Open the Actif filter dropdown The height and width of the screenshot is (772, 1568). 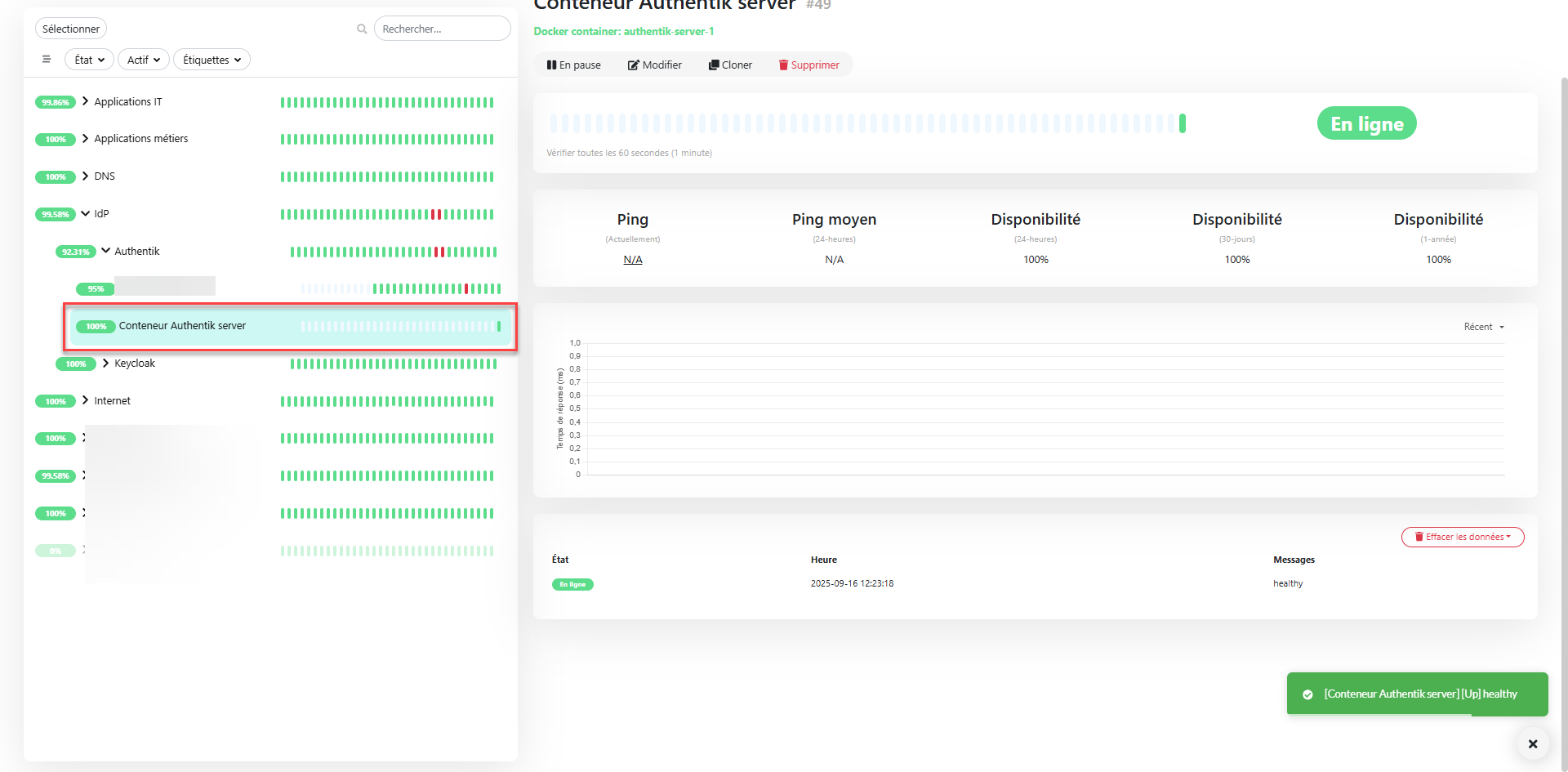[143, 60]
